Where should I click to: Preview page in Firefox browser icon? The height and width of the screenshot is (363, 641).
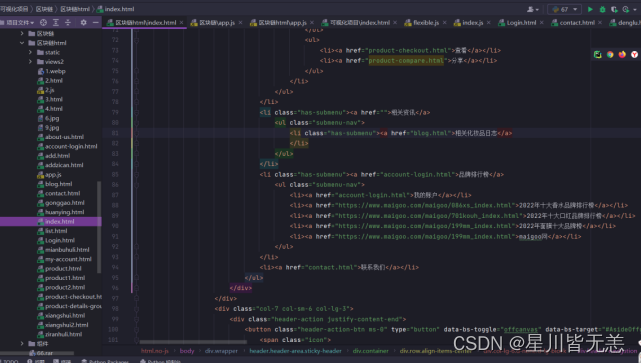pos(622,54)
